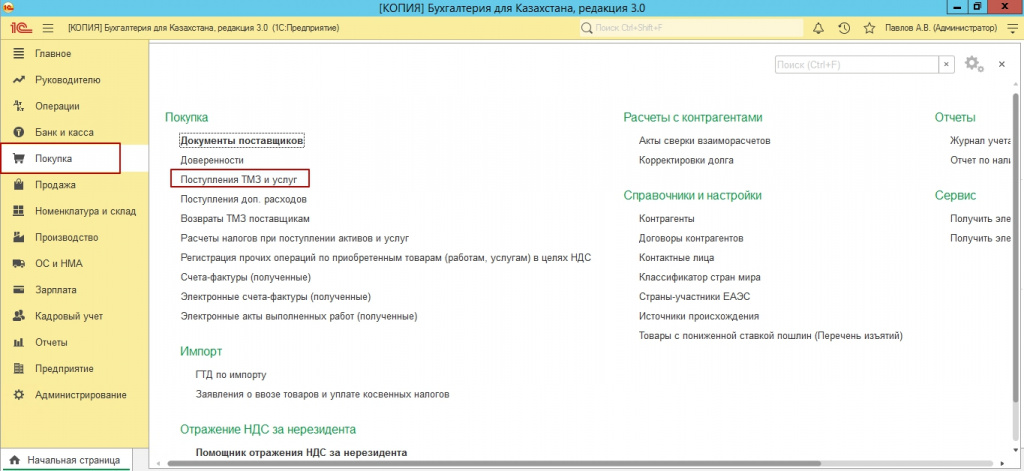Screen dimensions: 1024x471
Task: Click the ОС и НМА truck icon
Action: [x=19, y=264]
